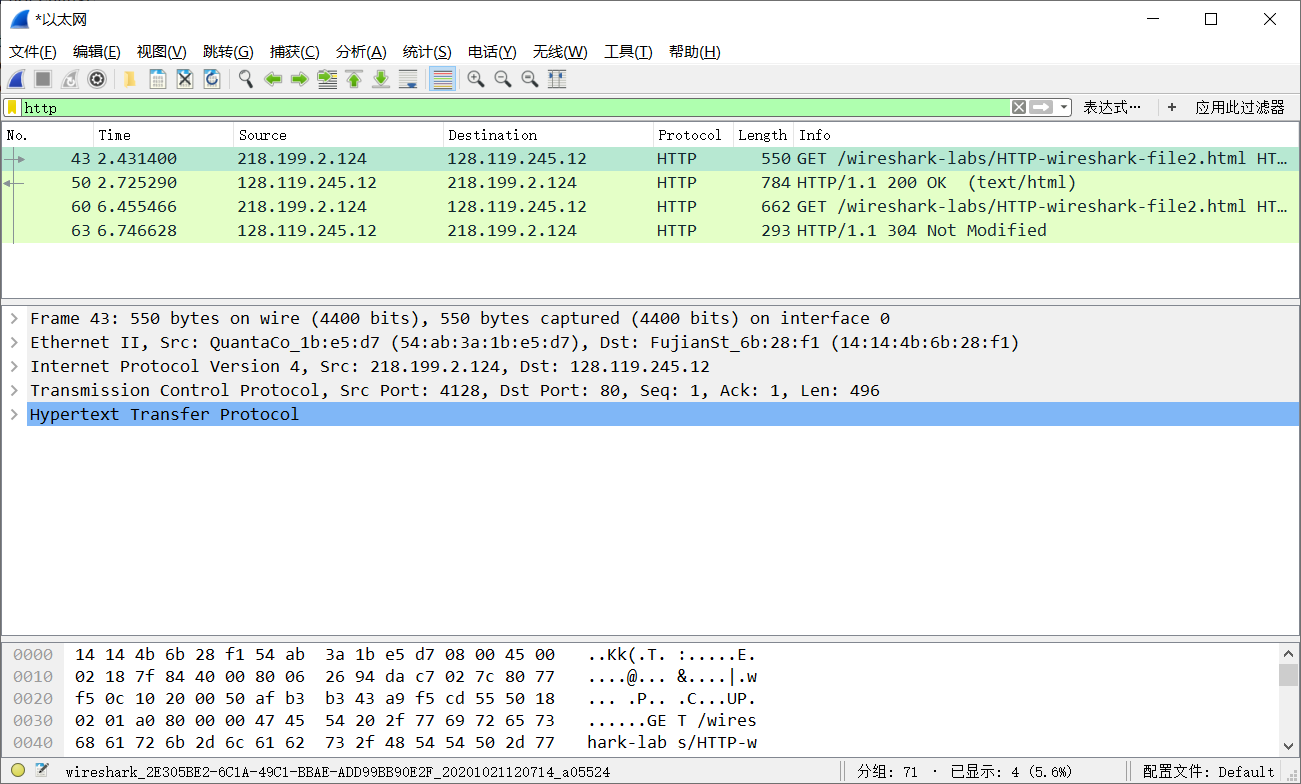Select packet 50 HTTP/1.1 200 OK

pos(650,182)
